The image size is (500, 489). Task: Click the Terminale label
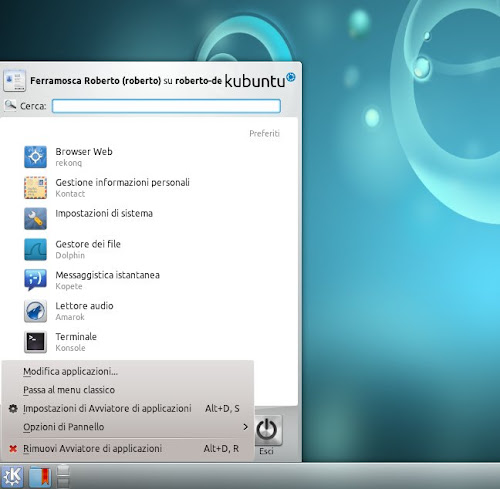tap(76, 337)
